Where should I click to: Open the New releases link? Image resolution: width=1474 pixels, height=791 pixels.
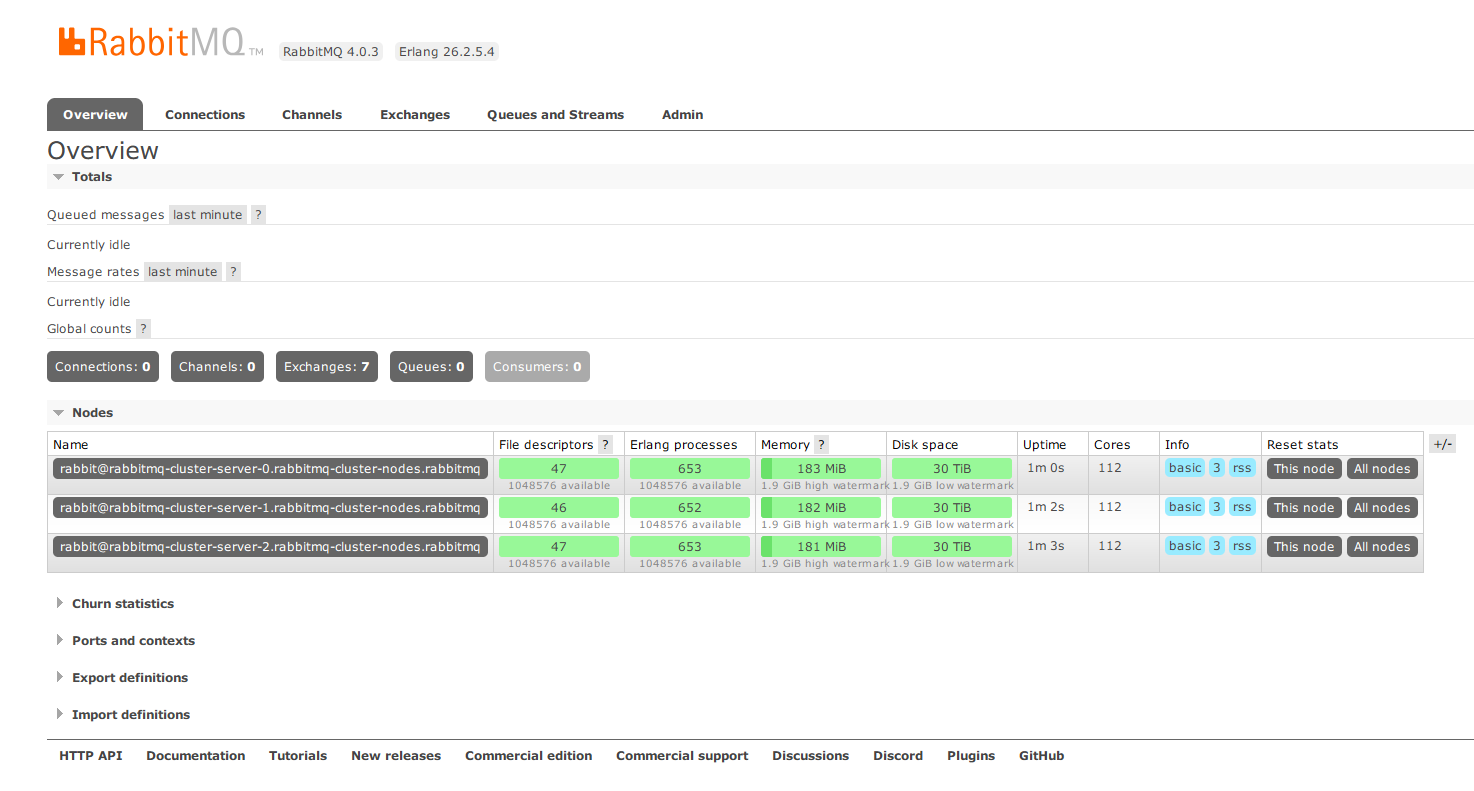pos(396,756)
